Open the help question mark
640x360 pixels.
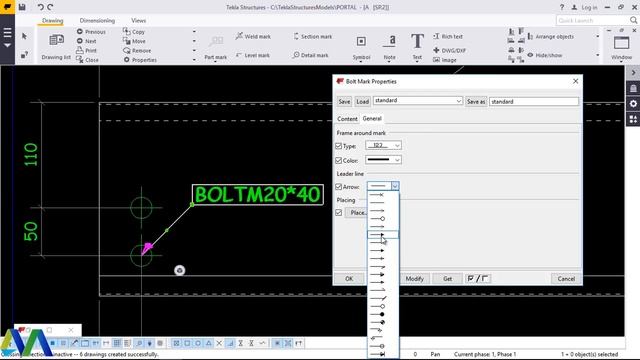[562, 7]
